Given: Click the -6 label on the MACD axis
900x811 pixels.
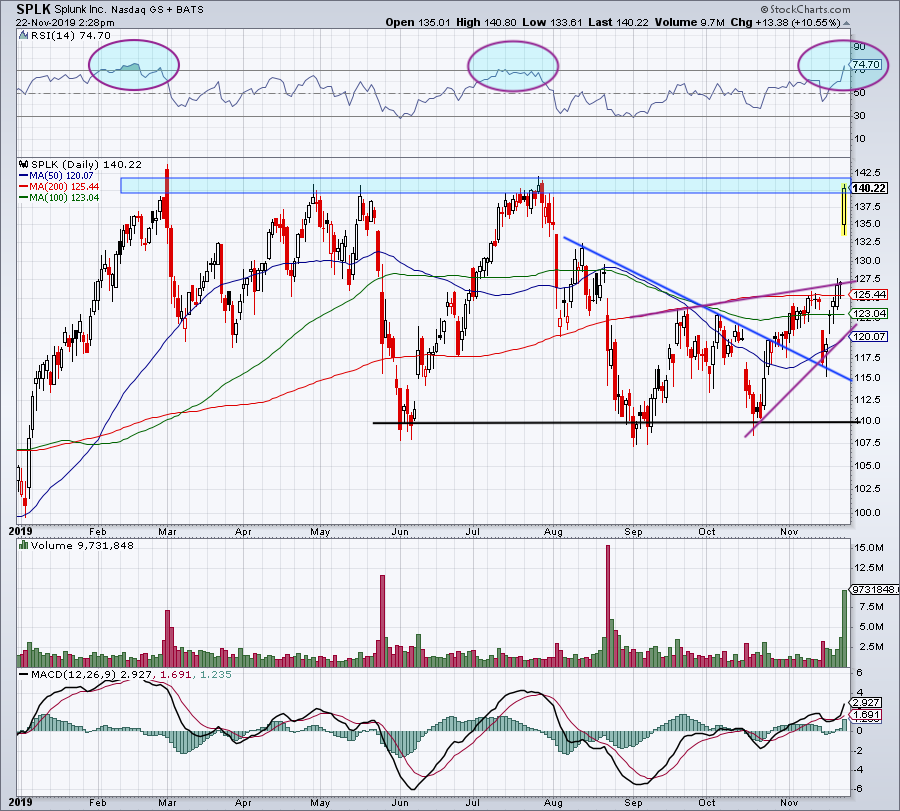Looking at the screenshot, I should pyautogui.click(x=859, y=789).
